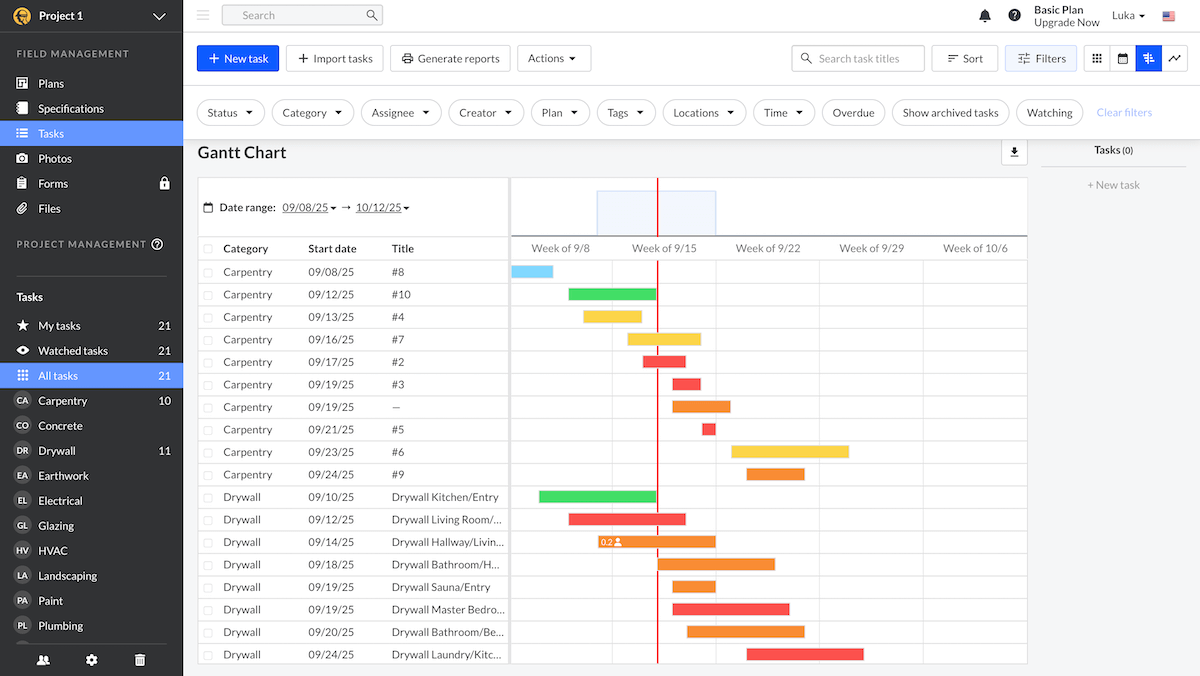Select the Category column header checkbox
This screenshot has height=676, width=1200.
[206, 248]
